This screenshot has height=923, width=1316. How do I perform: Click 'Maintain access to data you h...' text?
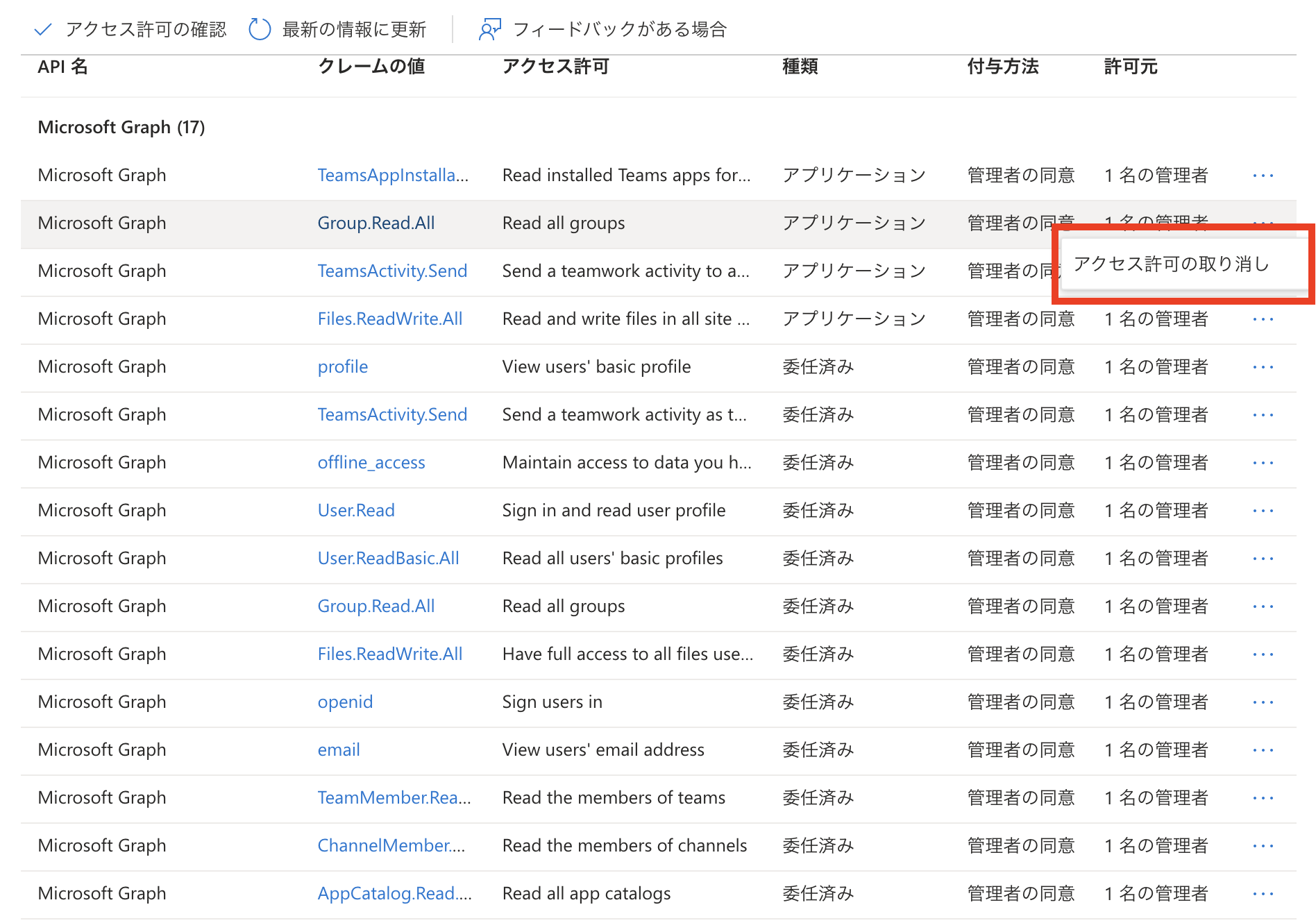[x=627, y=462]
